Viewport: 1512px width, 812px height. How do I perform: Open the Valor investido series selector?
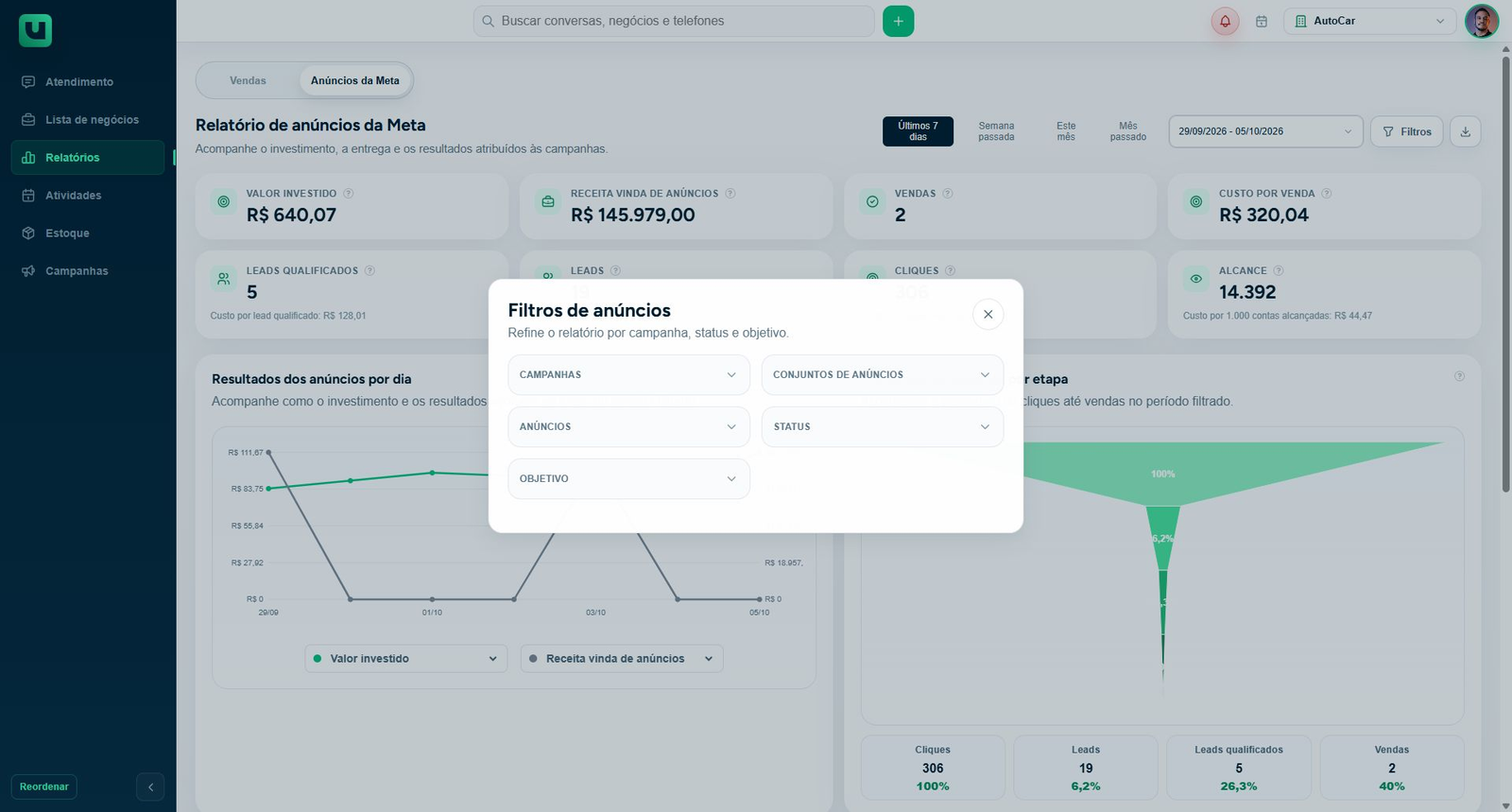tap(406, 659)
